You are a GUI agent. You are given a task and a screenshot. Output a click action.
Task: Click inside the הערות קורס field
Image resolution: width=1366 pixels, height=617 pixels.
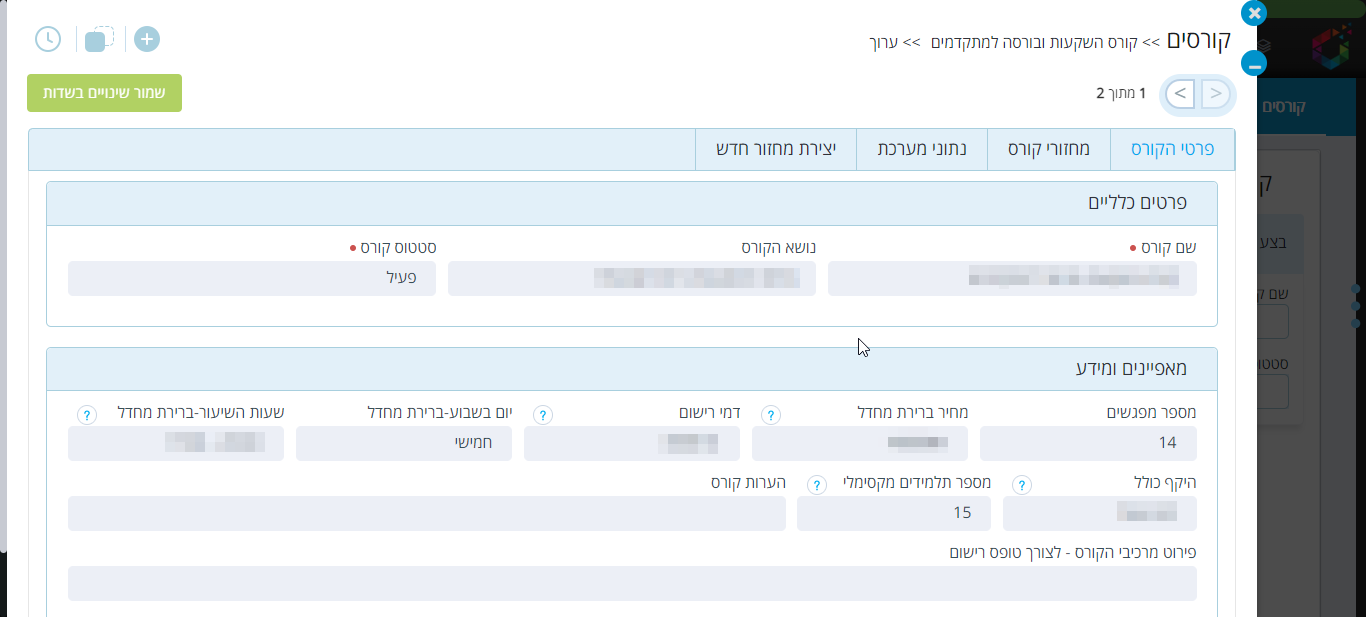(427, 513)
